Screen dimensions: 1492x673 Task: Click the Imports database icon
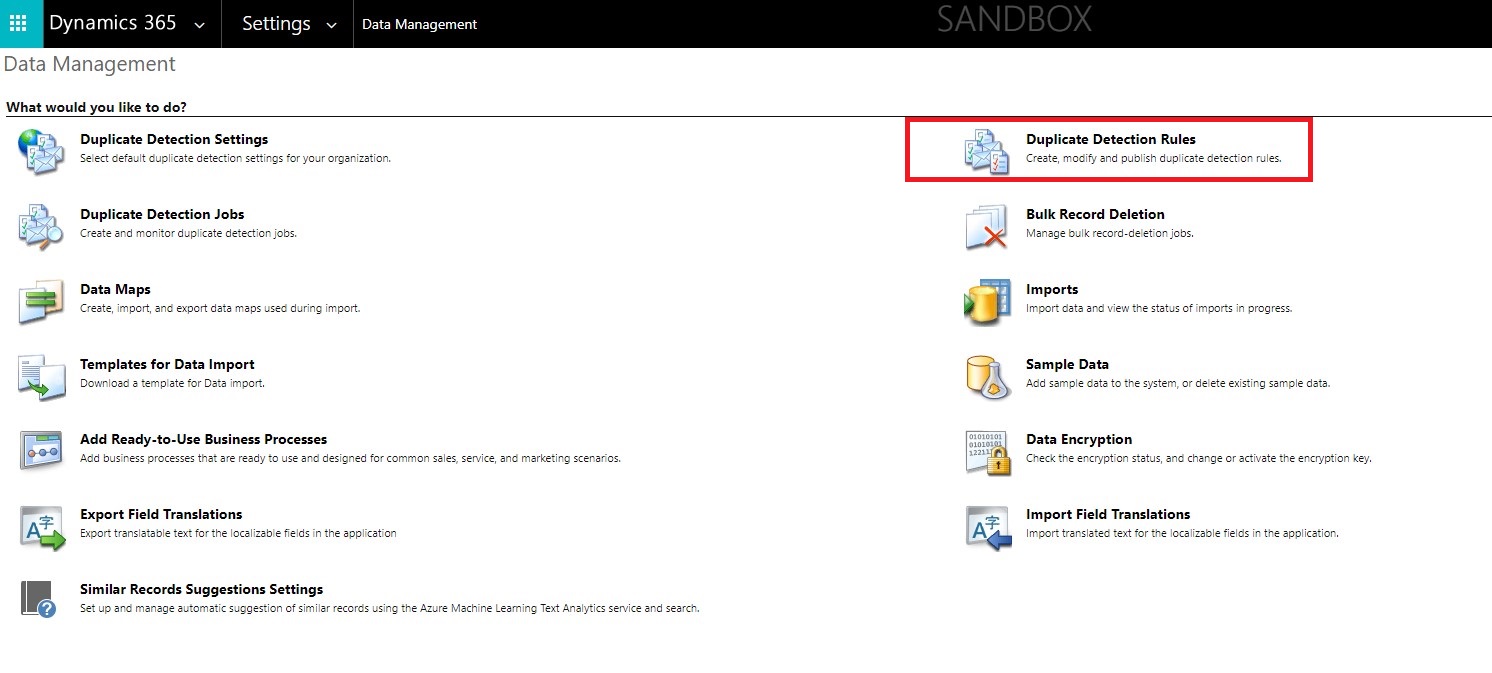[986, 302]
